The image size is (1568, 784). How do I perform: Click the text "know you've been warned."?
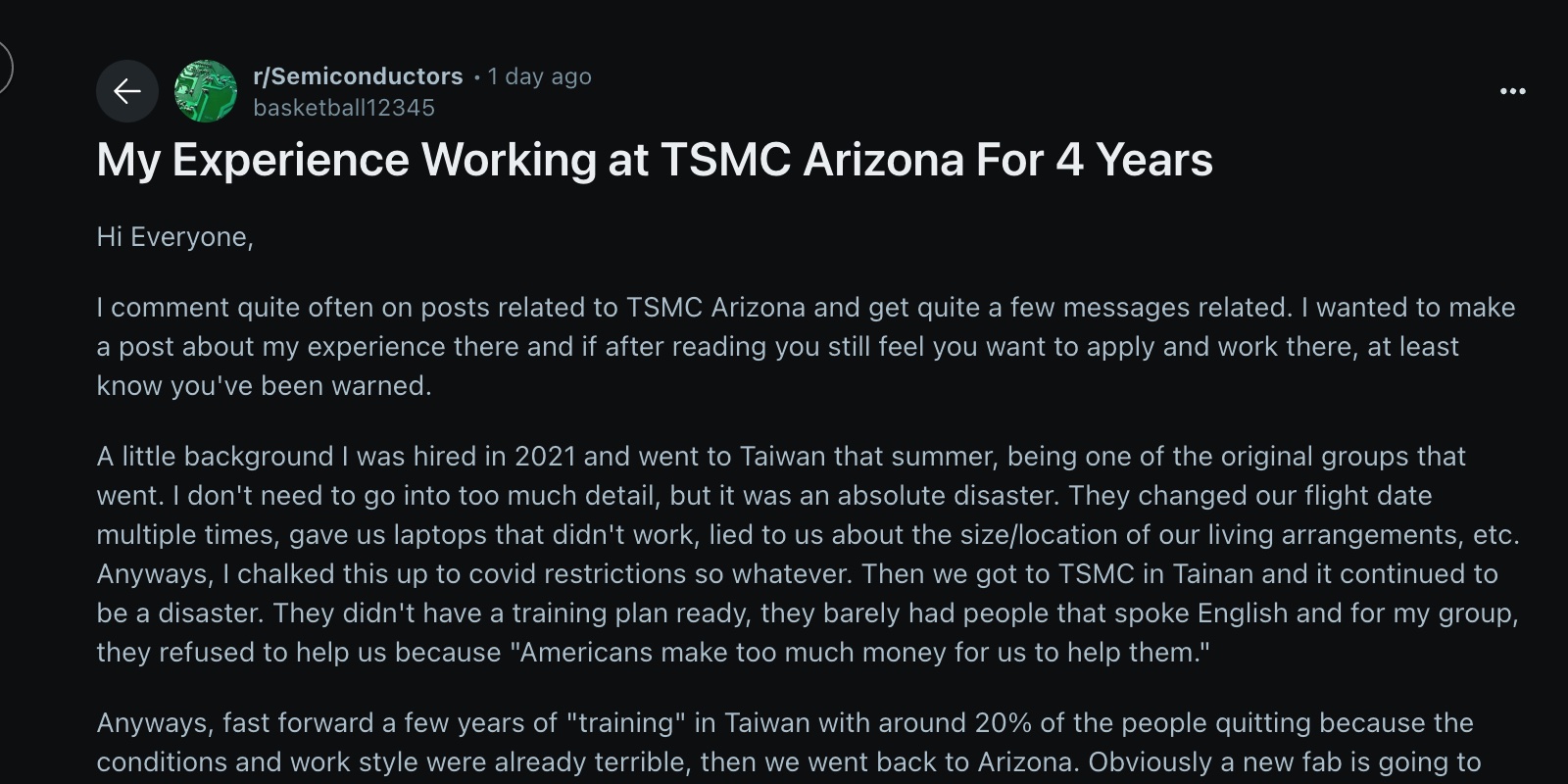click(x=264, y=386)
